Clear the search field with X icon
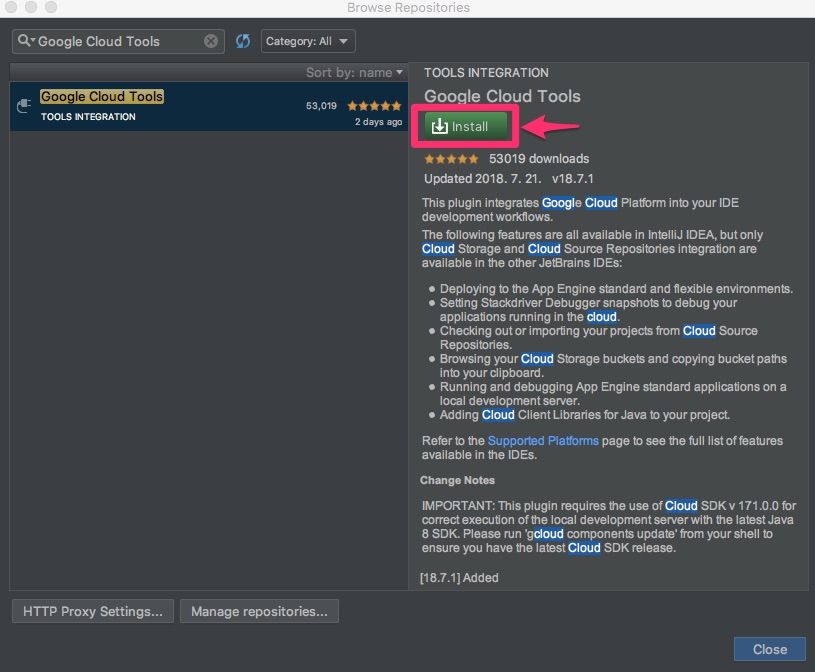 [211, 41]
